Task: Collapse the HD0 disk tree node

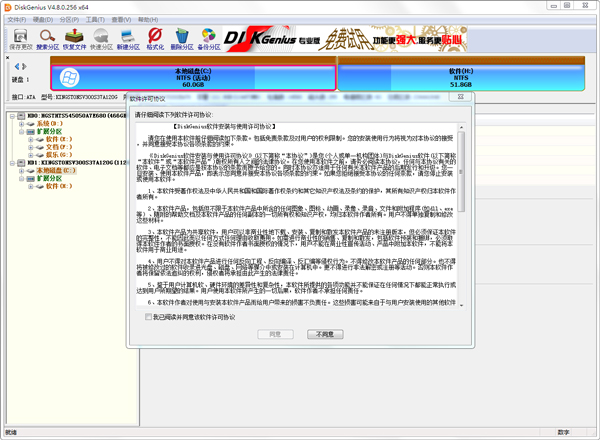Action: pyautogui.click(x=10, y=116)
